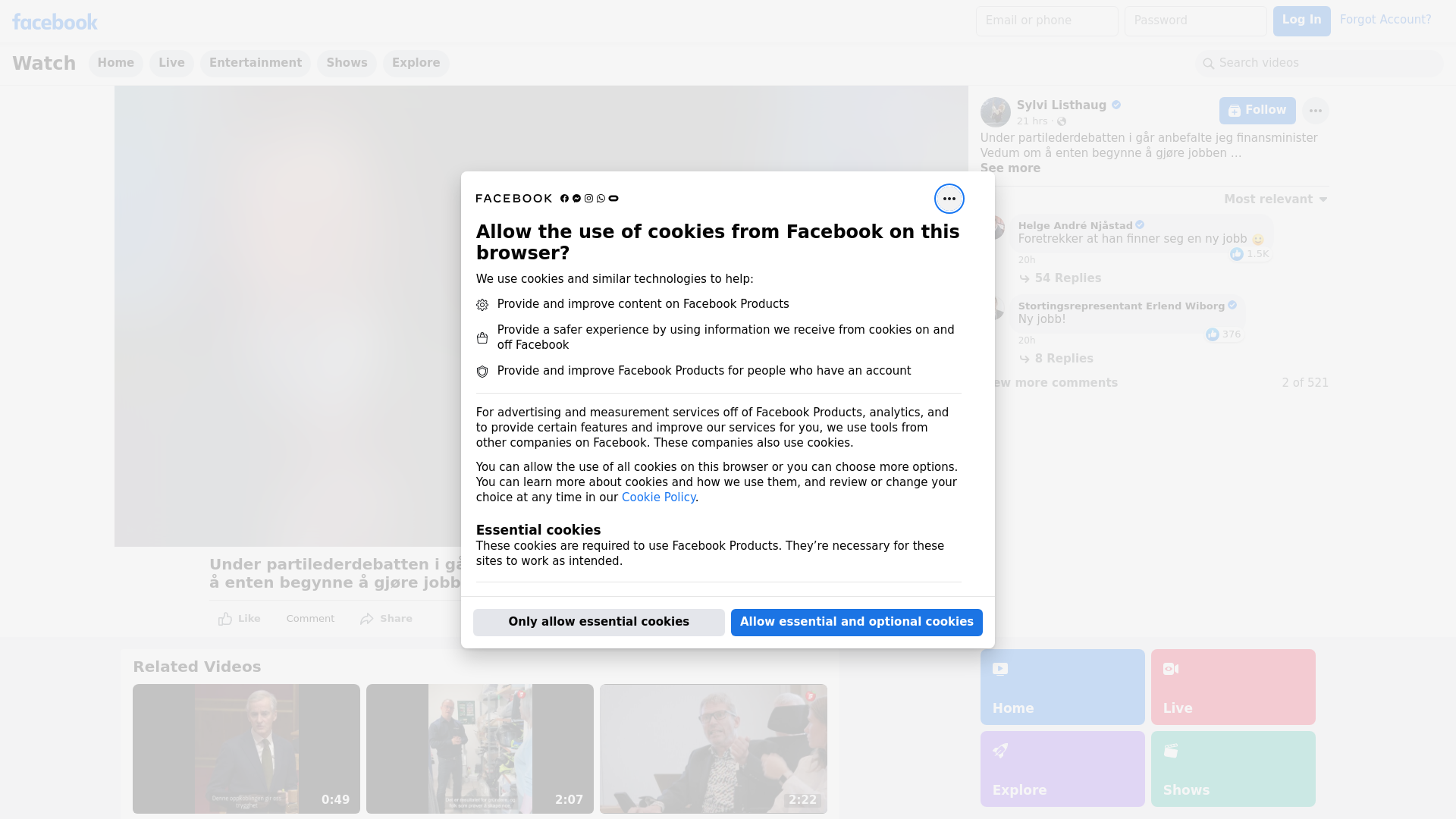The width and height of the screenshot is (1456, 819).
Task: Select the Live tab in the Watch bar
Action: (171, 63)
